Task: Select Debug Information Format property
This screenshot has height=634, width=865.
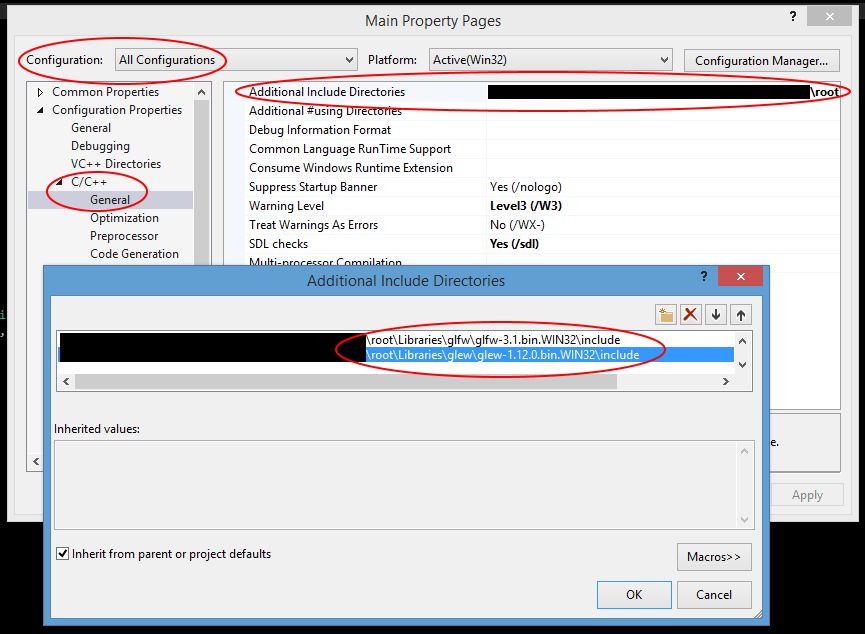Action: pyautogui.click(x=320, y=130)
